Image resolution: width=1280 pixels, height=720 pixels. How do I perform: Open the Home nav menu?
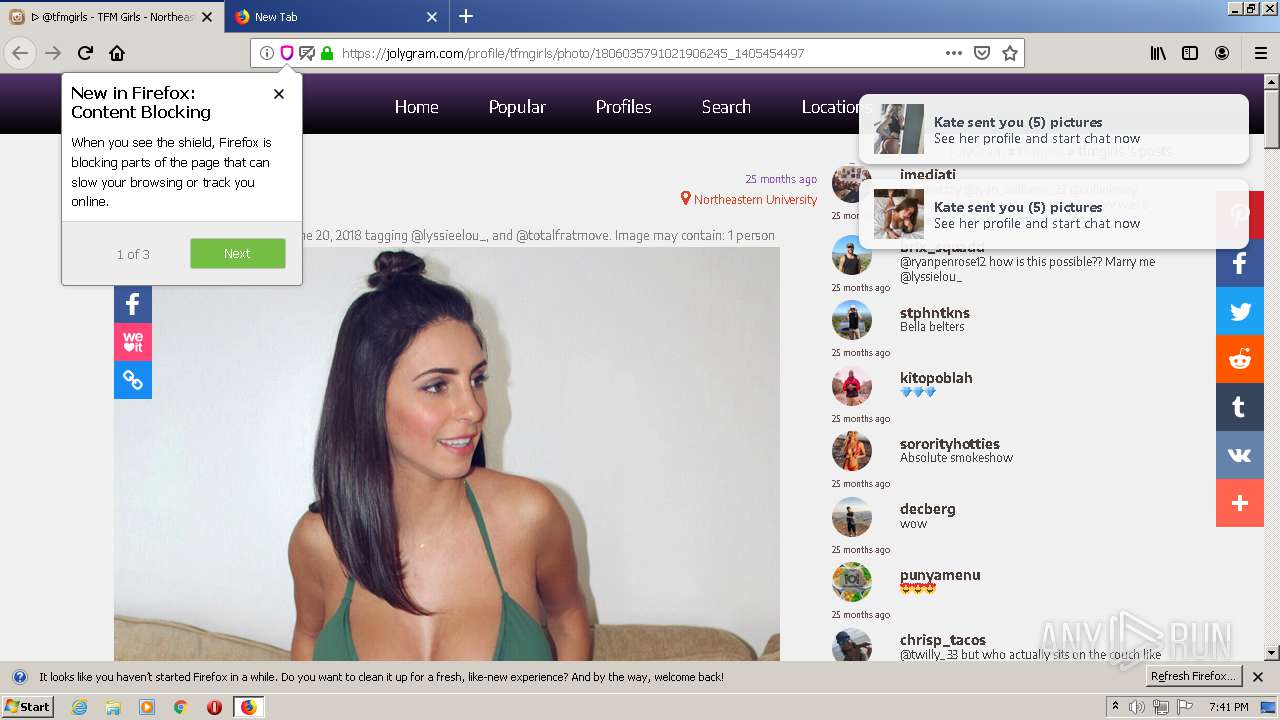pos(416,107)
